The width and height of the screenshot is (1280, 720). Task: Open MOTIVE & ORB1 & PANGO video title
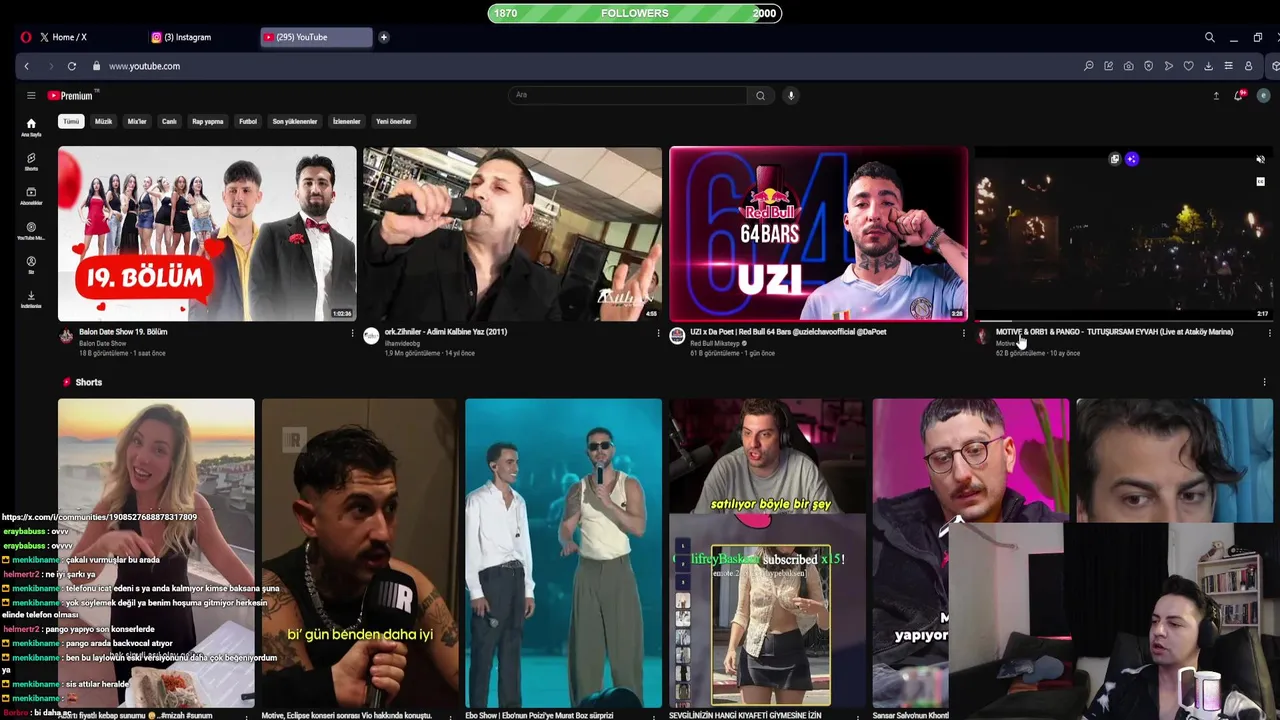point(1115,332)
